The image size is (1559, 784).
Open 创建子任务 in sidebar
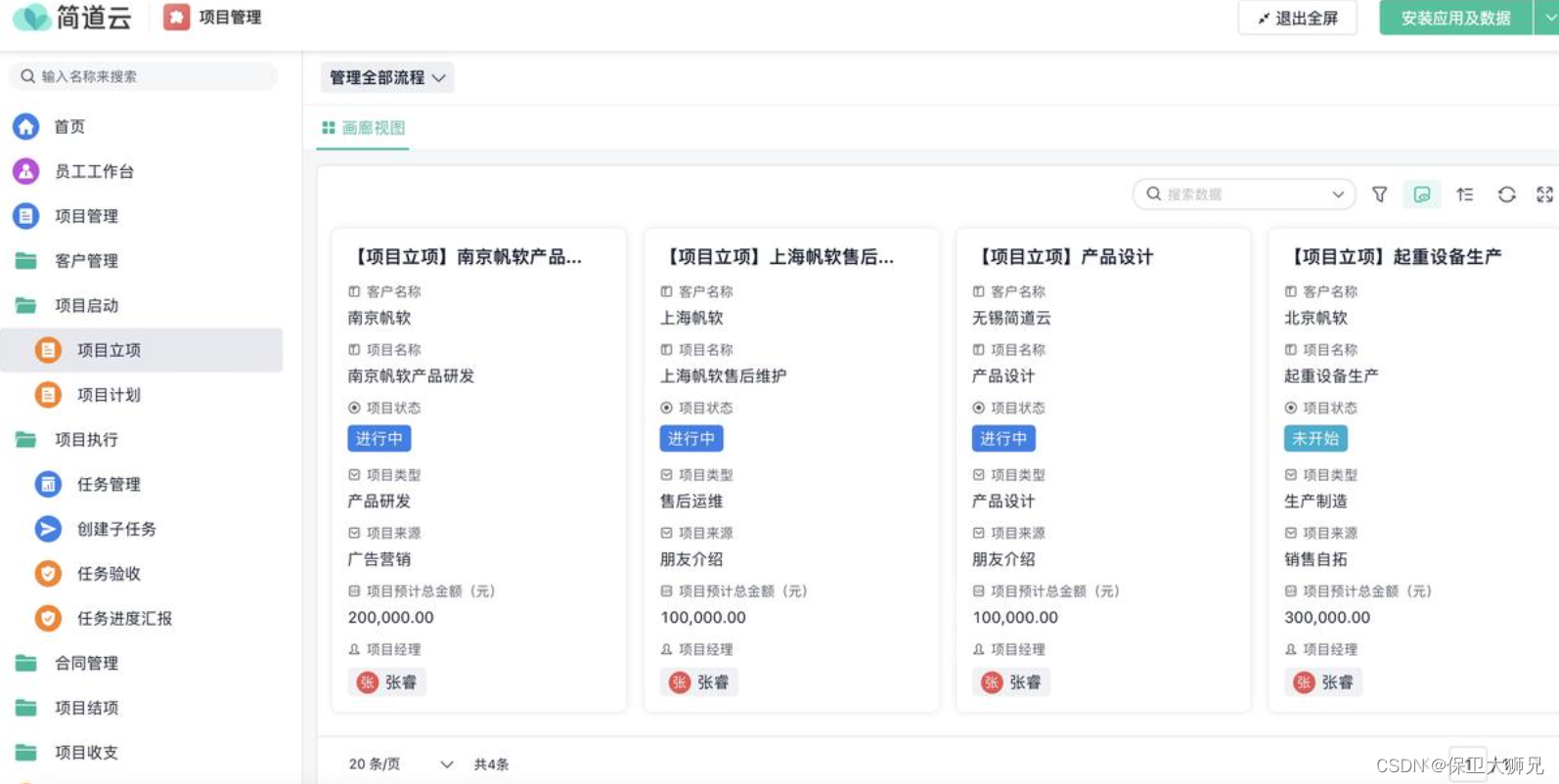click(x=116, y=529)
